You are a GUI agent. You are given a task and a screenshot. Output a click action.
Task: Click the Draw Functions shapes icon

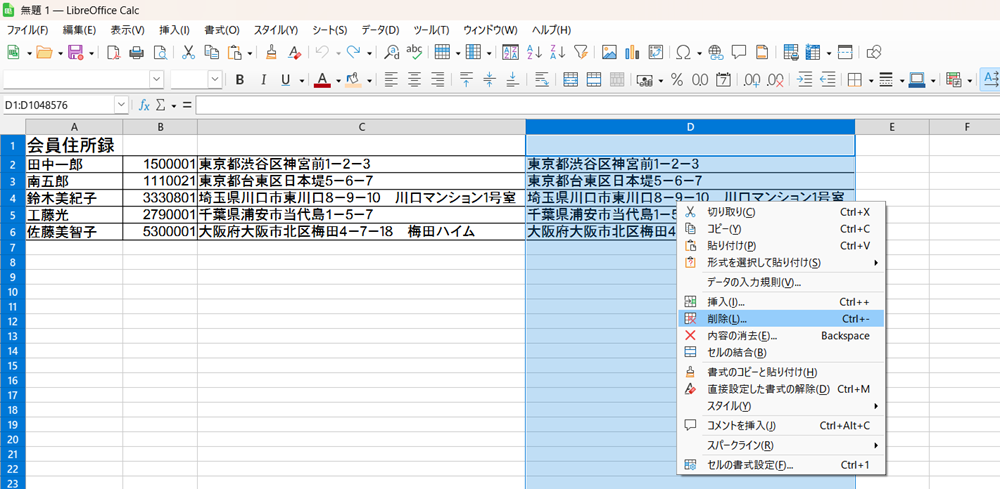coord(875,52)
